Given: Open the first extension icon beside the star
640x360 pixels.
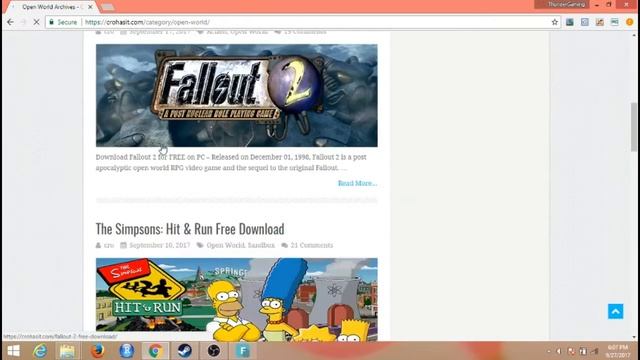Looking at the screenshot, I should coord(570,22).
